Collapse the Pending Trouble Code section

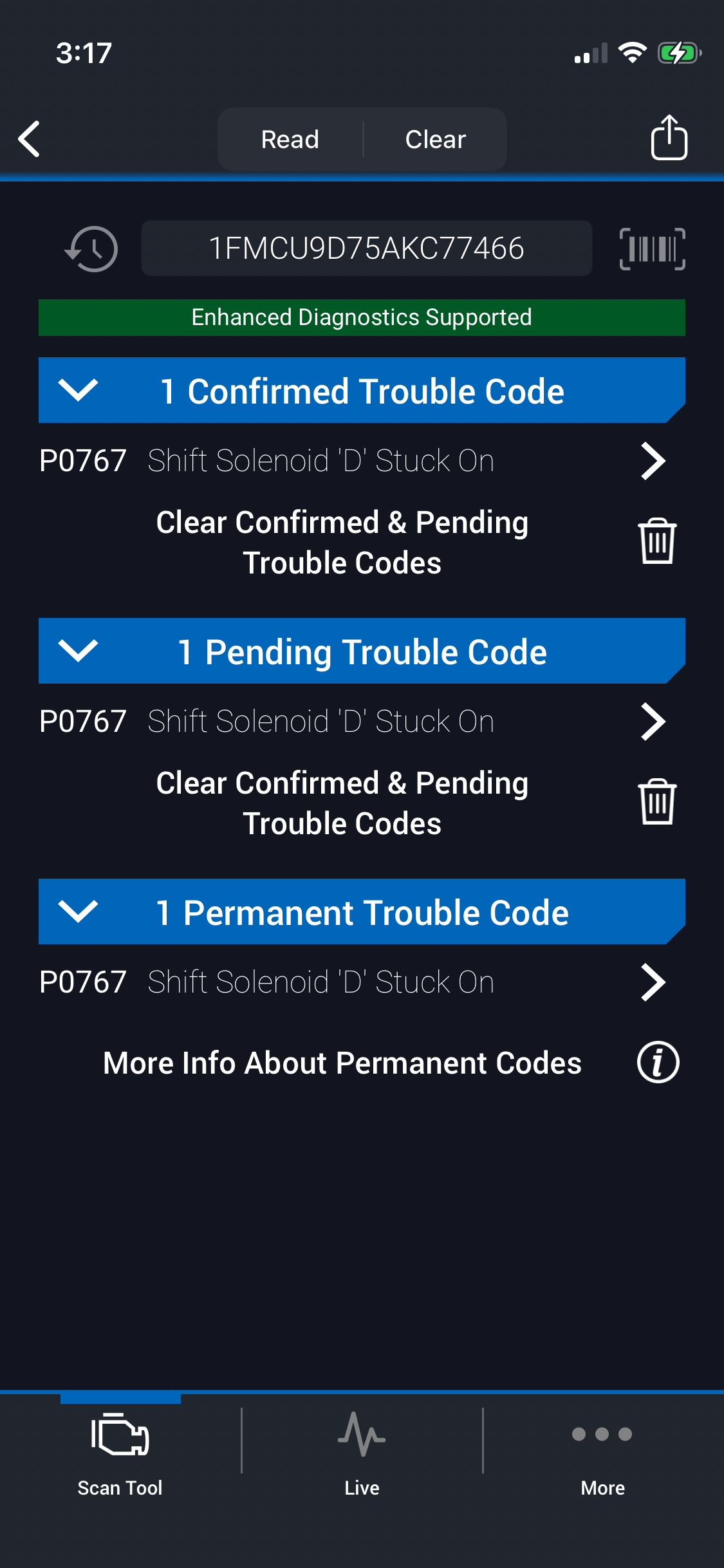coord(79,651)
